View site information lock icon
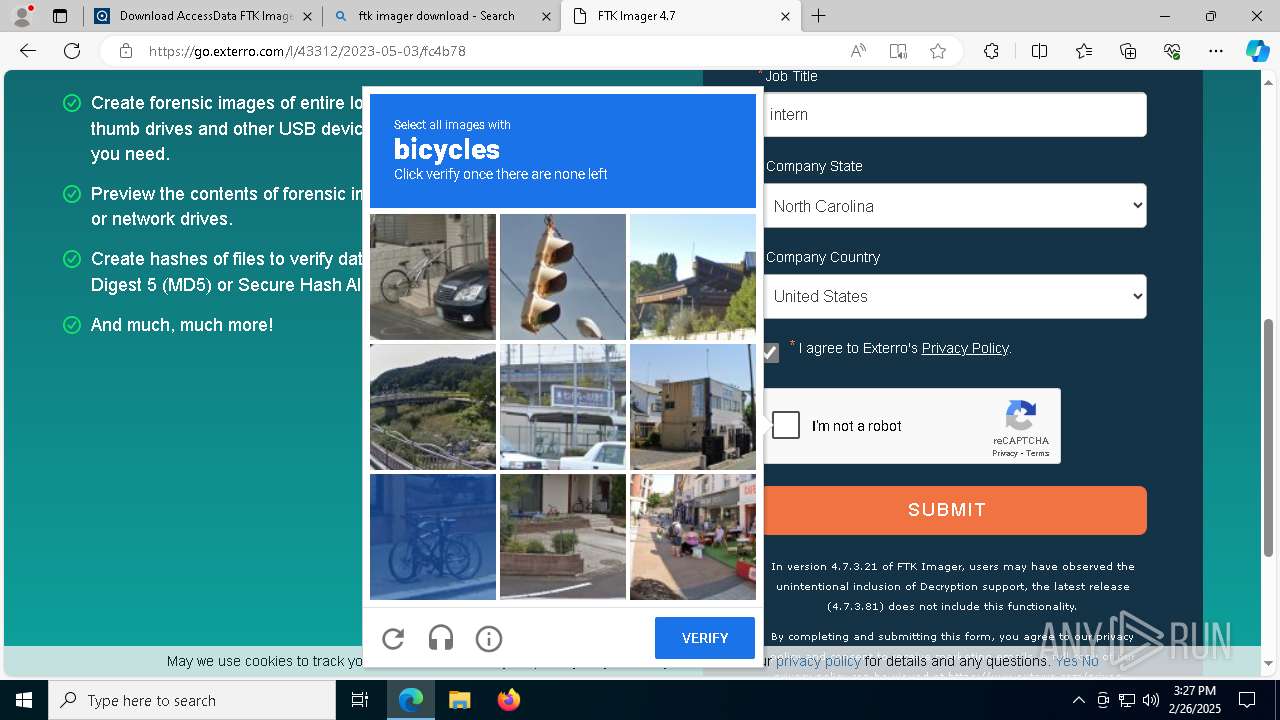This screenshot has width=1280, height=720. 126,51
